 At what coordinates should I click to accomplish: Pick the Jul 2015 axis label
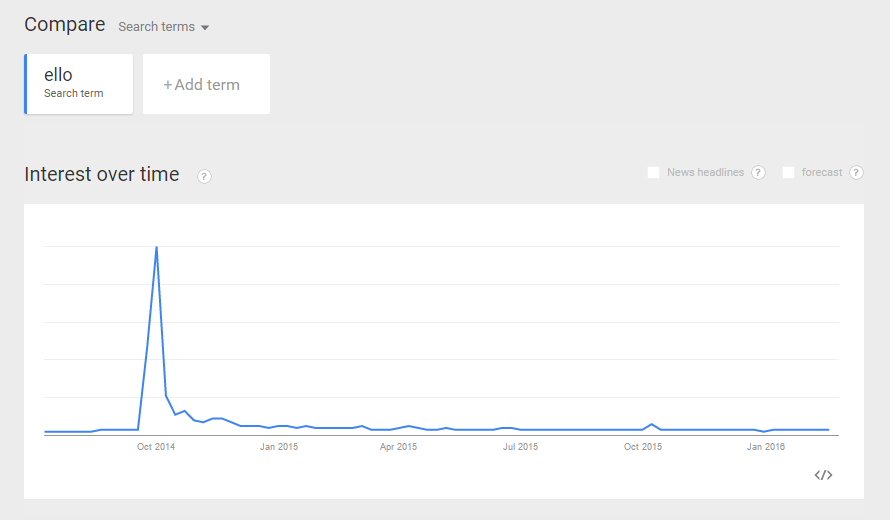point(520,447)
